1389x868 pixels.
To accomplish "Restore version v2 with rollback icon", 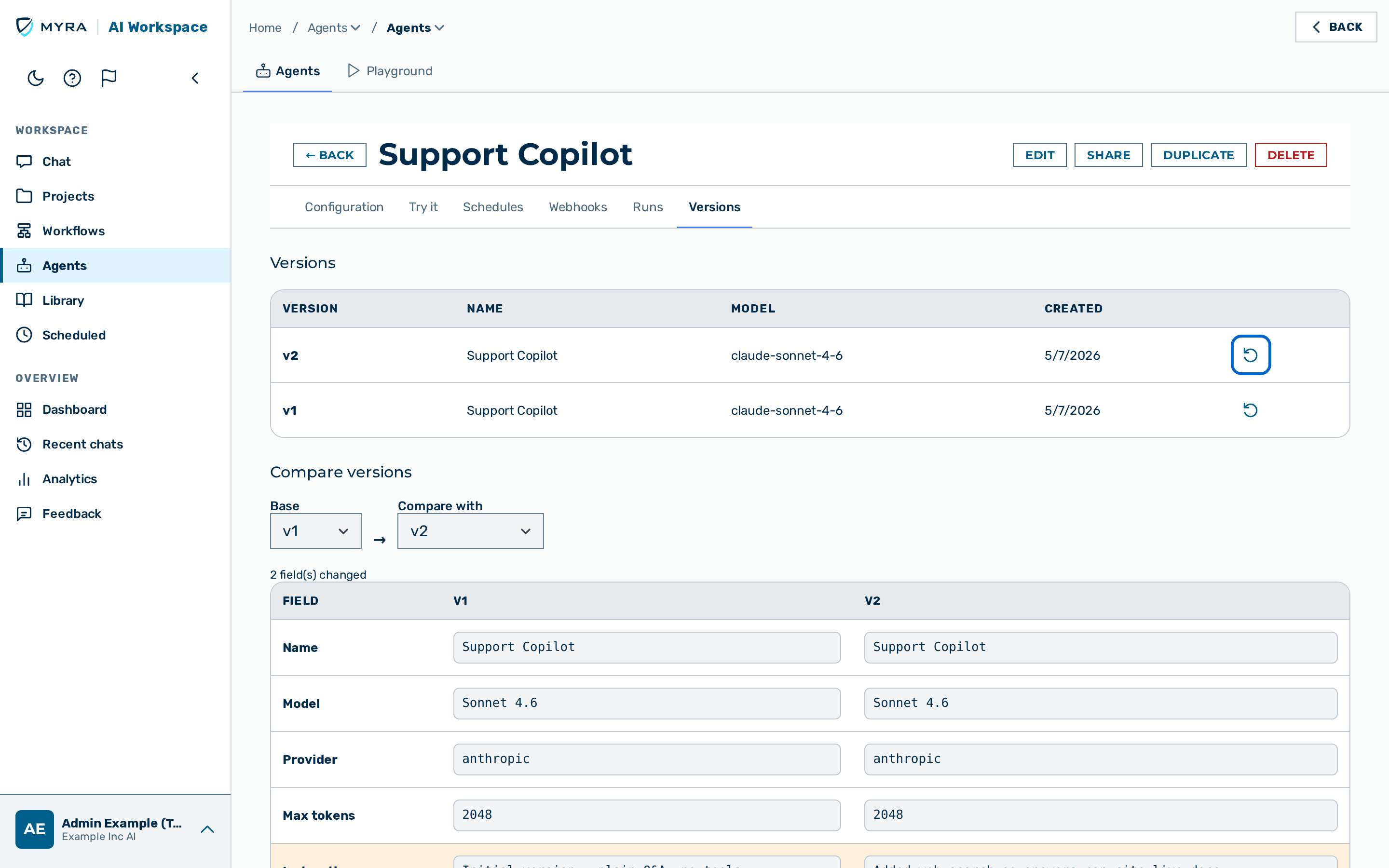I will 1250,355.
